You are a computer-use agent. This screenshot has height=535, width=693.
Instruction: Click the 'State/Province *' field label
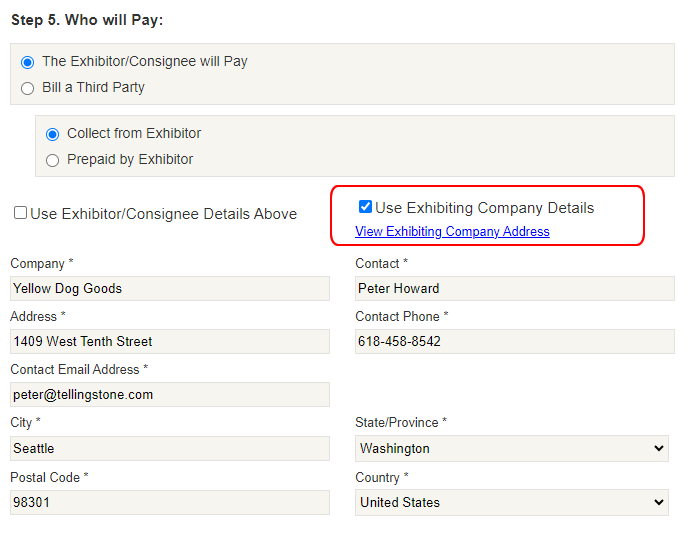pyautogui.click(x=401, y=423)
